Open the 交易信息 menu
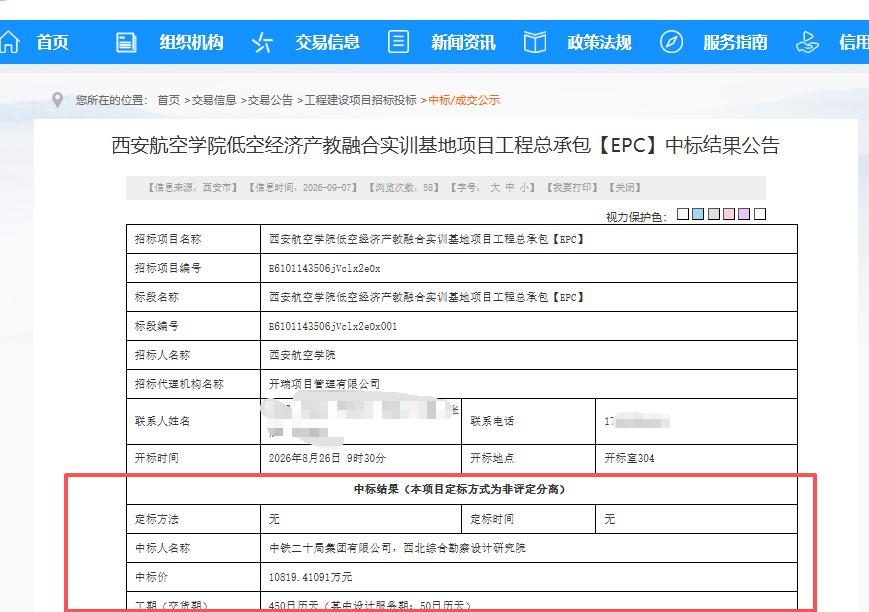Viewport: 869px width, 612px height. click(x=327, y=42)
